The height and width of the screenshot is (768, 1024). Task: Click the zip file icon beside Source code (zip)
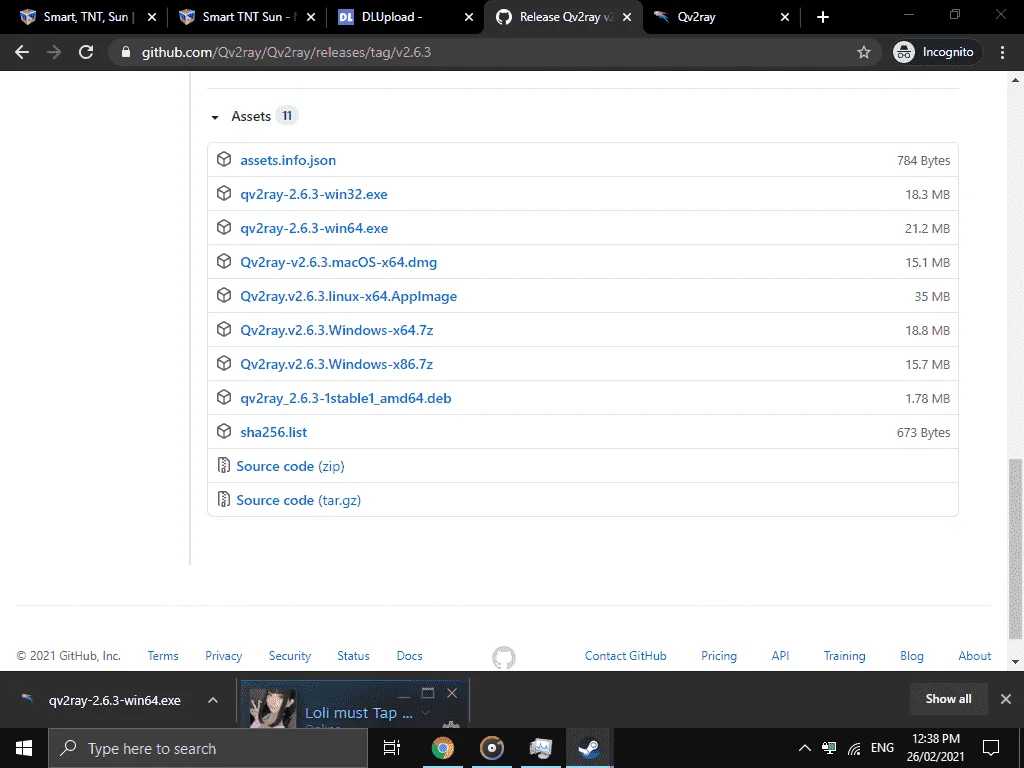(223, 465)
